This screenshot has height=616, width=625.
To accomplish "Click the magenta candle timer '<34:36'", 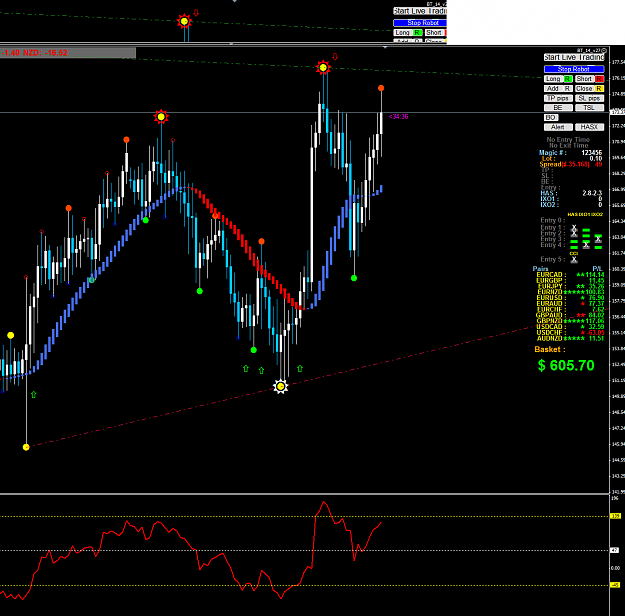I will pos(399,116).
